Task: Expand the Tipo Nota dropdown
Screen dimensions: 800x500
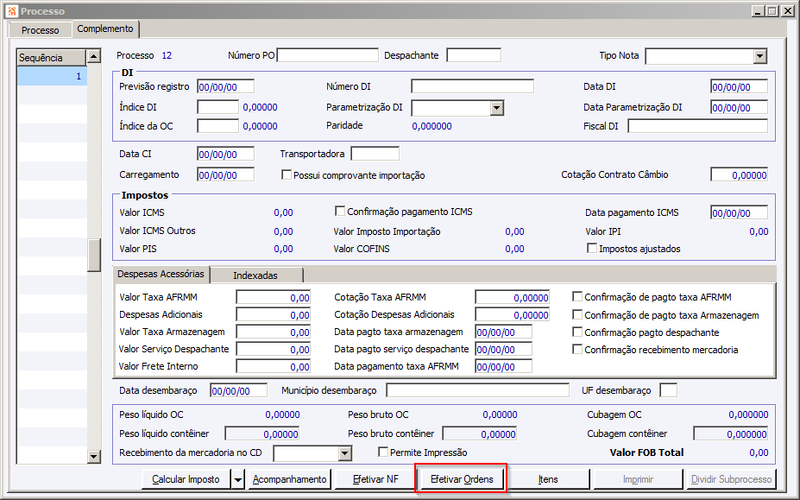Action: click(x=760, y=56)
